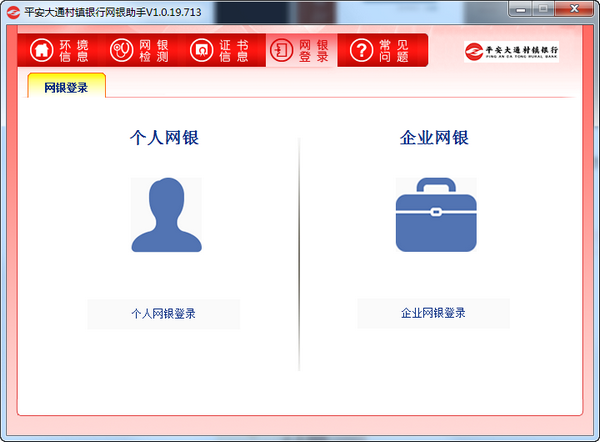Screen dimensions: 600x442
Task: Close the 网银助手 window
Action: [x=574, y=9]
